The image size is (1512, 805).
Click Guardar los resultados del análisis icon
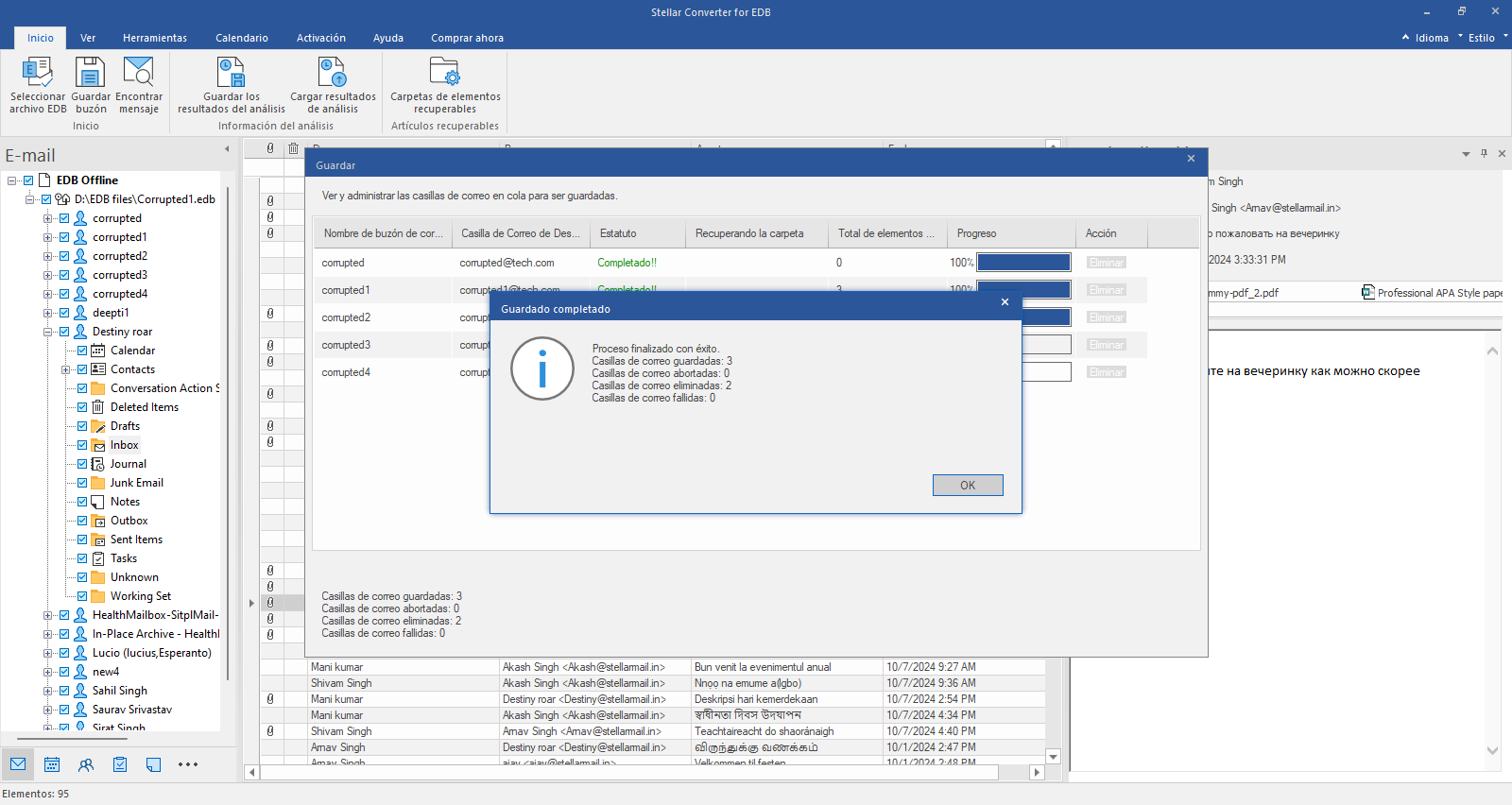232,72
